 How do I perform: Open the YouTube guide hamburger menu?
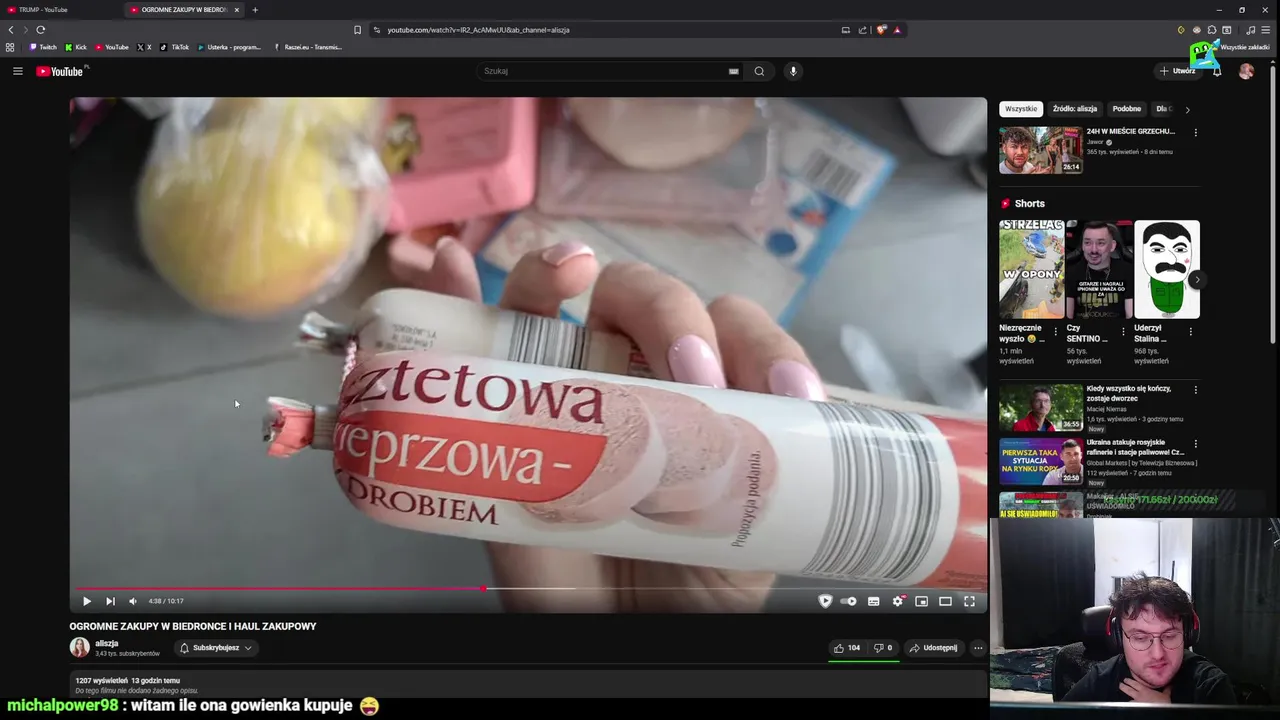[17, 71]
